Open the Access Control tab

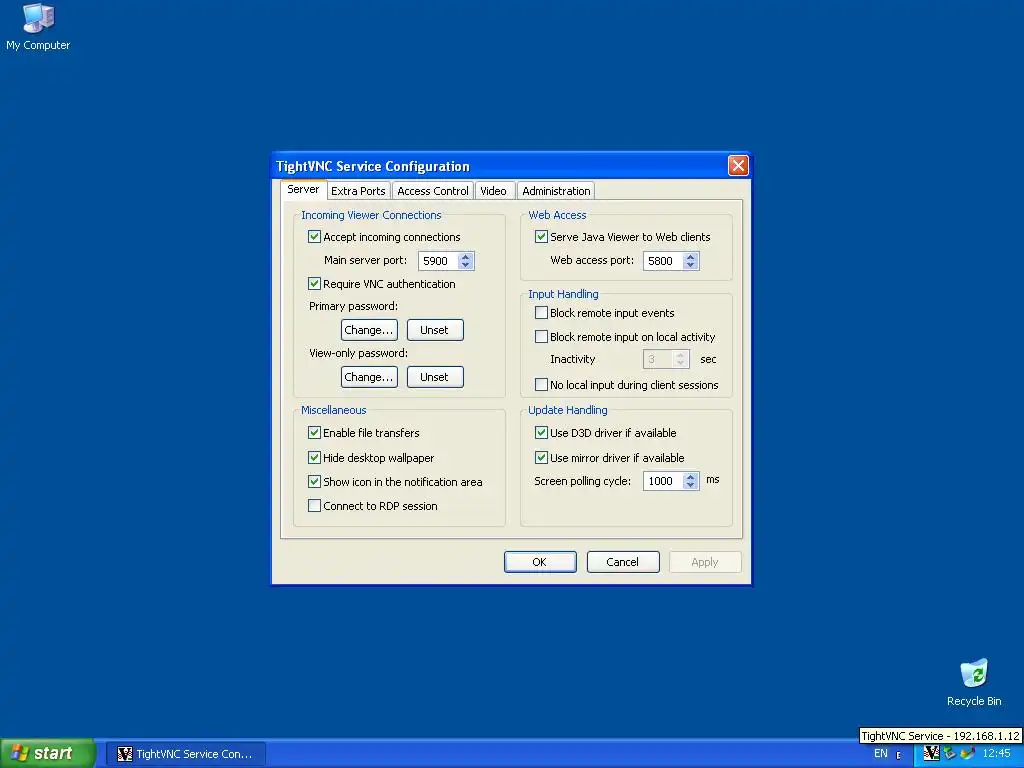point(433,191)
